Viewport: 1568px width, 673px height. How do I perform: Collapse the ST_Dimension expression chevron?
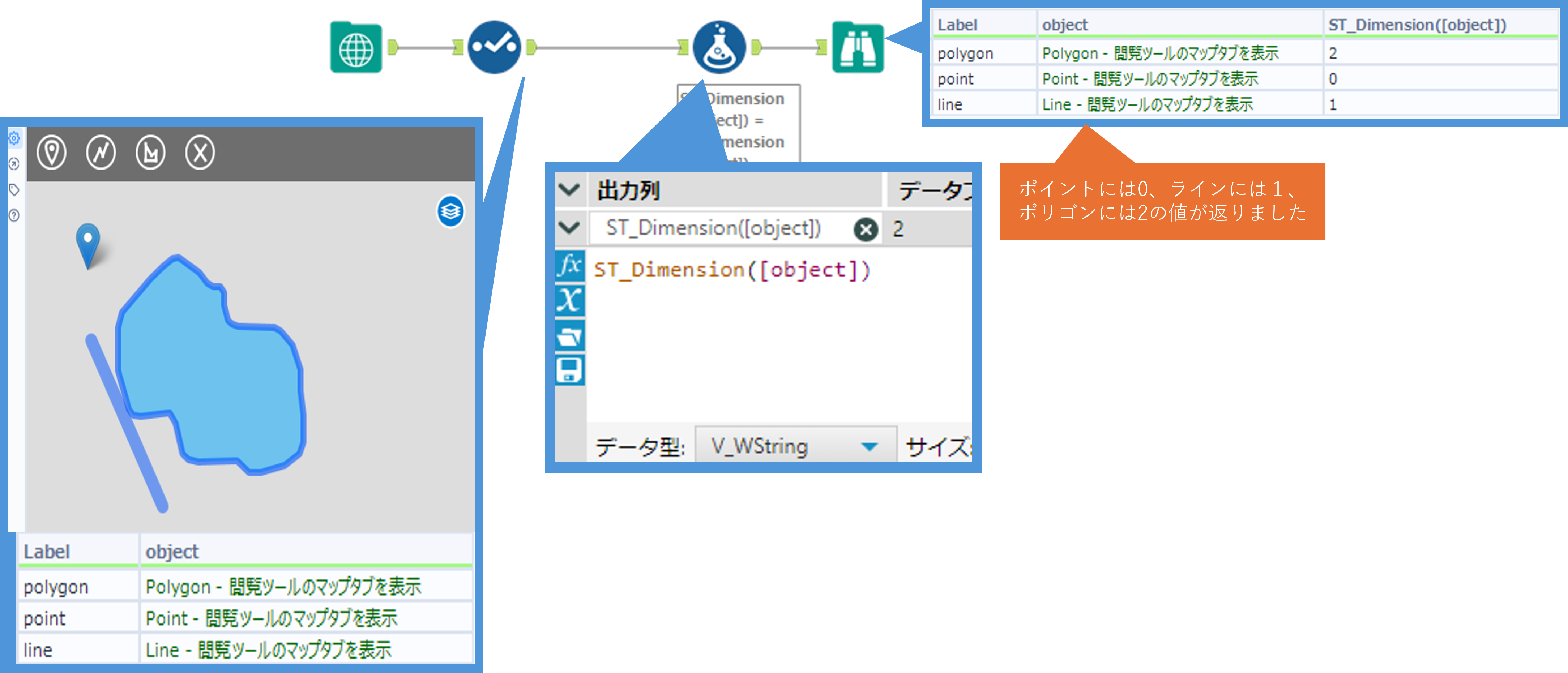569,228
